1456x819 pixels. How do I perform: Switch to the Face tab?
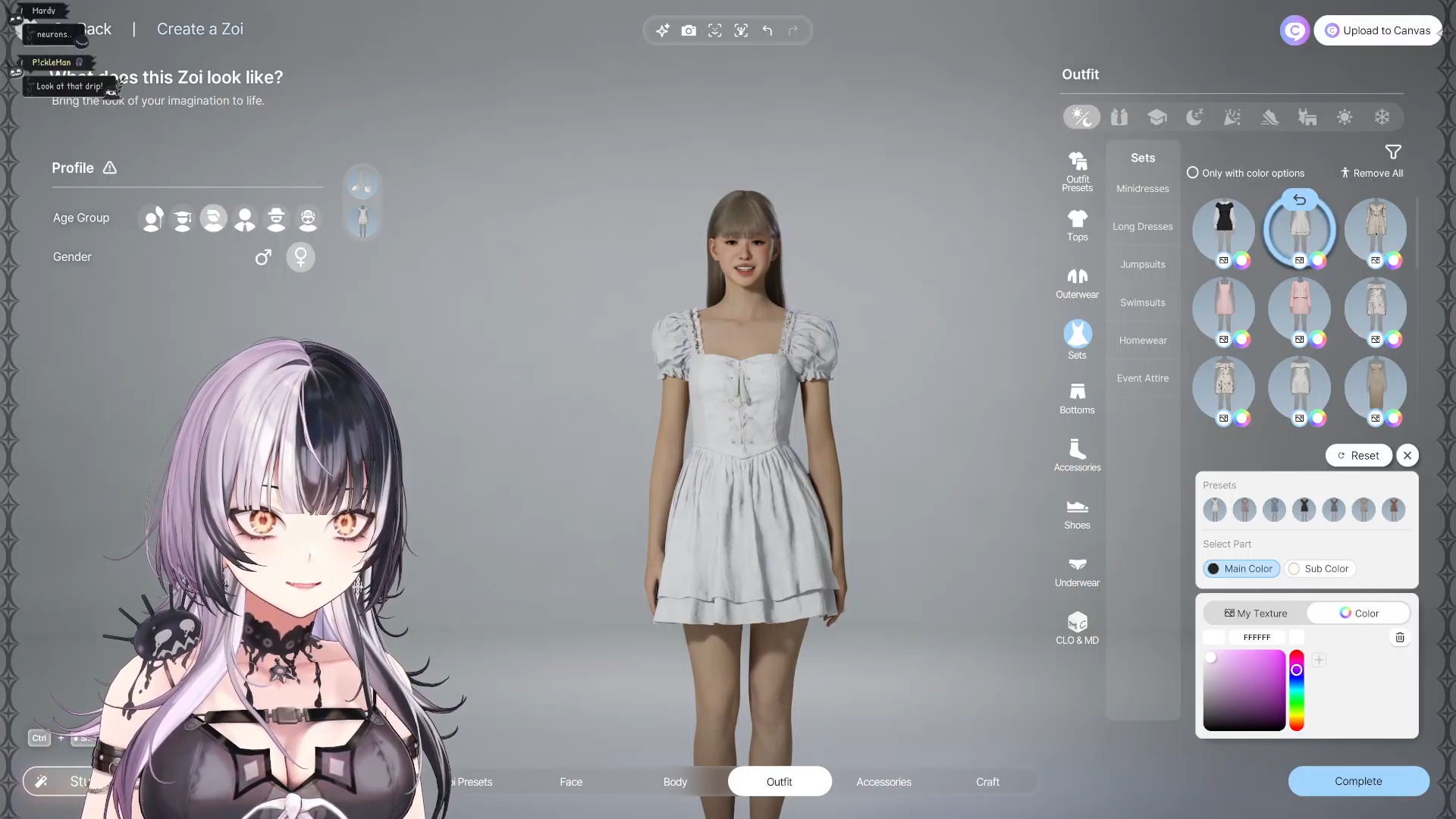tap(571, 782)
